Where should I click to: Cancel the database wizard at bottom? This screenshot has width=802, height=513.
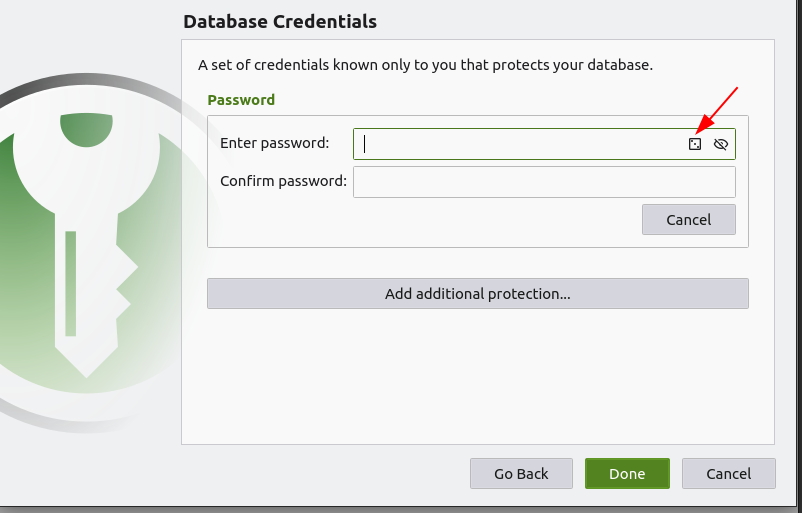click(x=728, y=473)
